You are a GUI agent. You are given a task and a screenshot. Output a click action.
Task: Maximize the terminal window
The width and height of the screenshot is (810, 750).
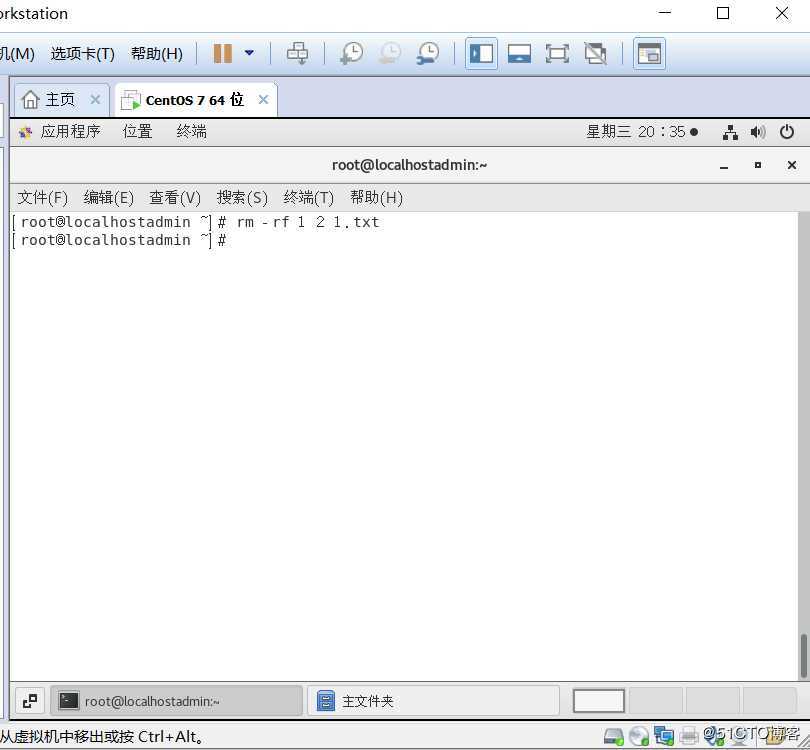click(x=758, y=165)
